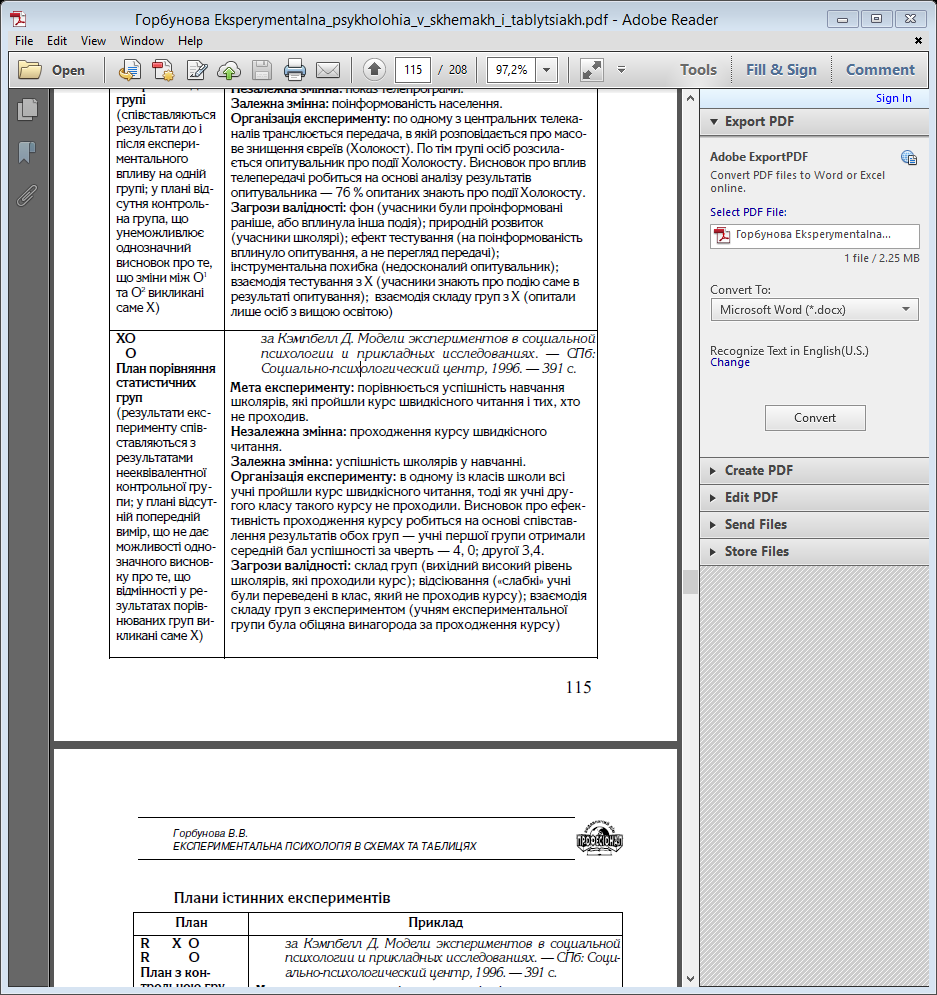Click the Print file icon
This screenshot has height=995, width=937.
coord(294,70)
